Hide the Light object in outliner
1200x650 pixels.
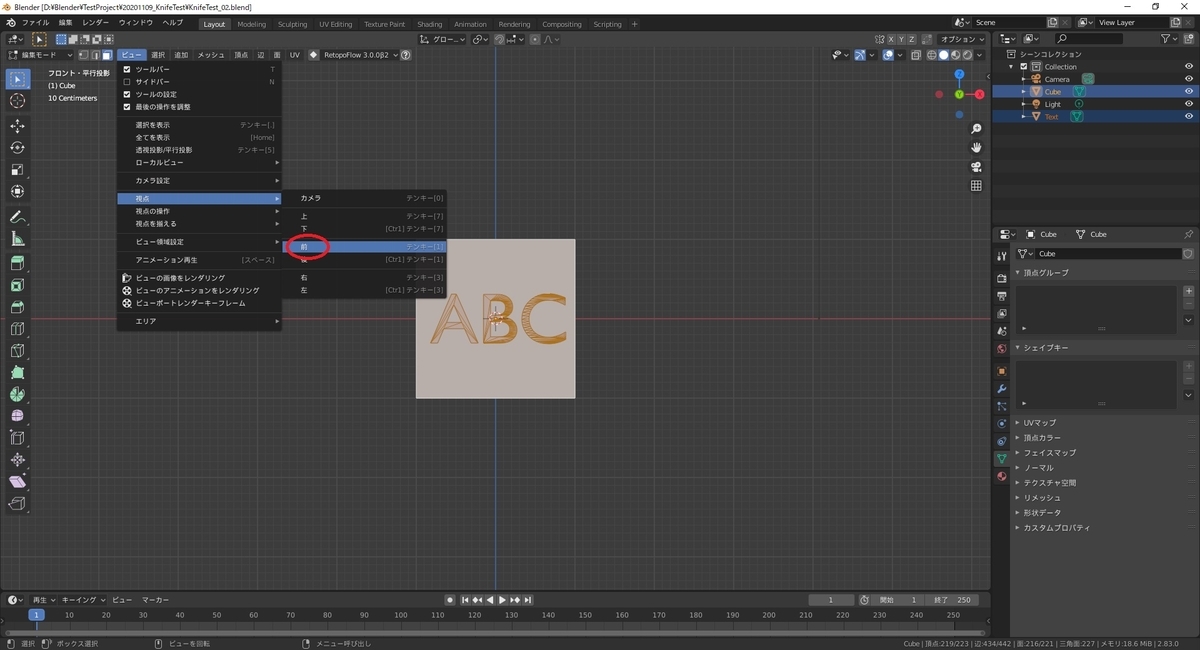tap(1189, 104)
